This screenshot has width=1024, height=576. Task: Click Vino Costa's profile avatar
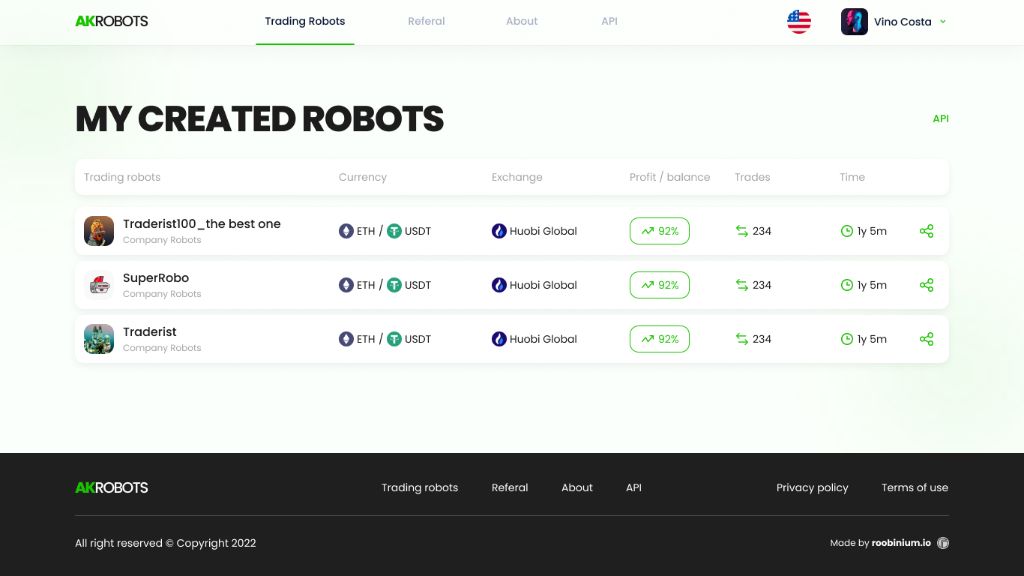[x=854, y=22]
